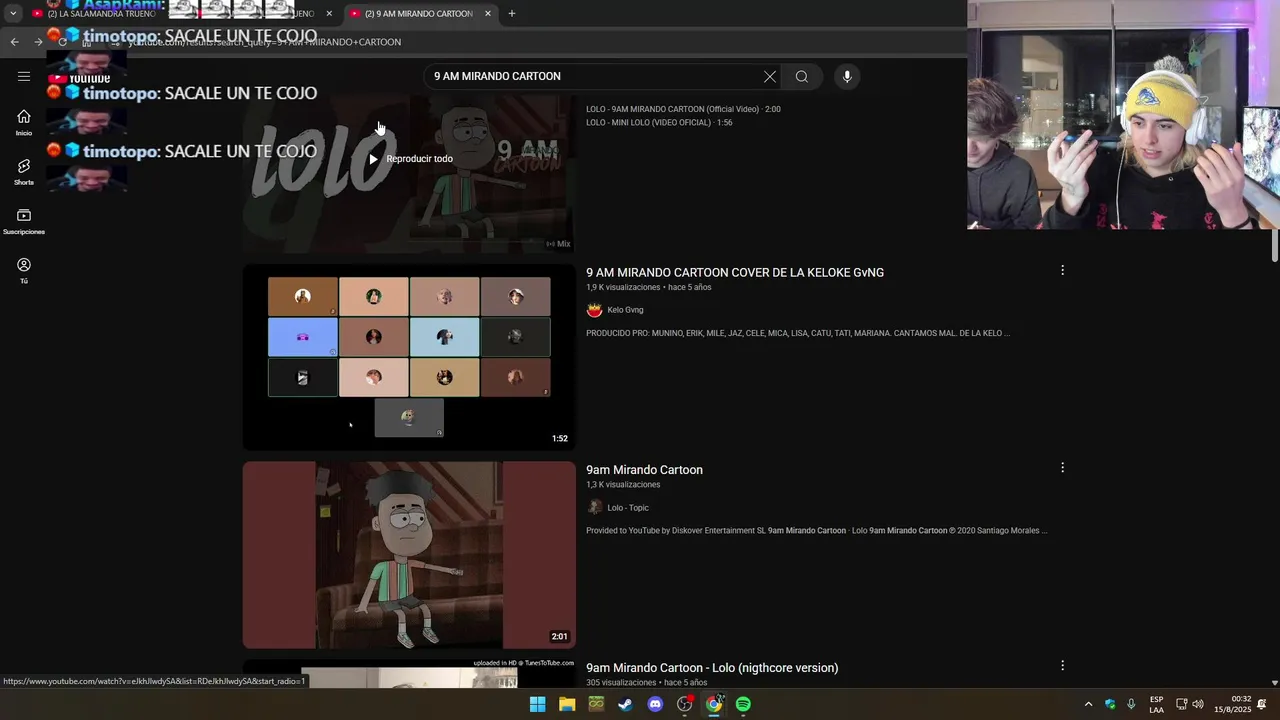Screen dimensions: 1280x720
Task: Click the Lolo - Topic channel avatar
Action: tap(594, 507)
